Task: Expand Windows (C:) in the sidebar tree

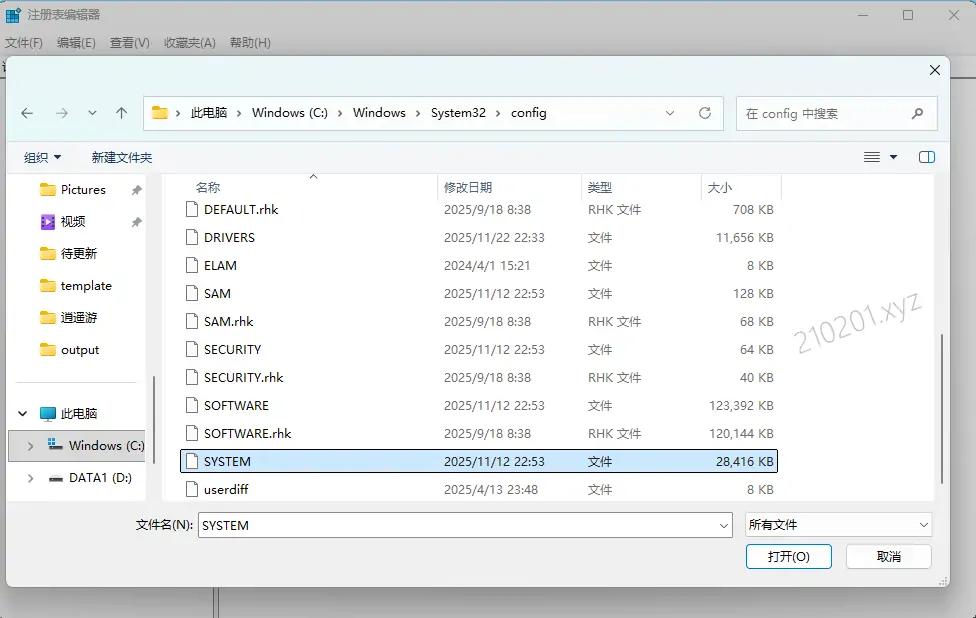Action: click(29, 444)
